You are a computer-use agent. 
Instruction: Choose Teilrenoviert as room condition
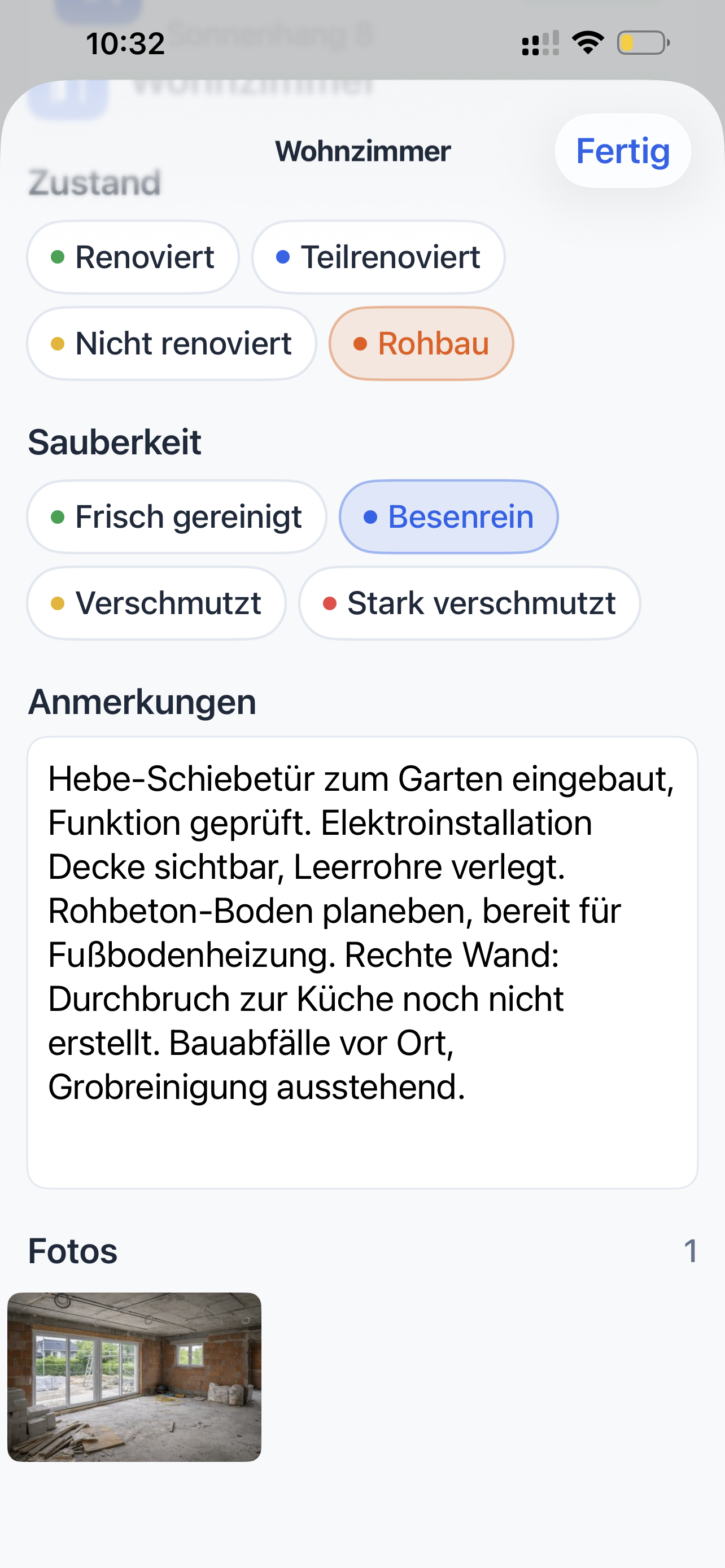pyautogui.click(x=378, y=257)
